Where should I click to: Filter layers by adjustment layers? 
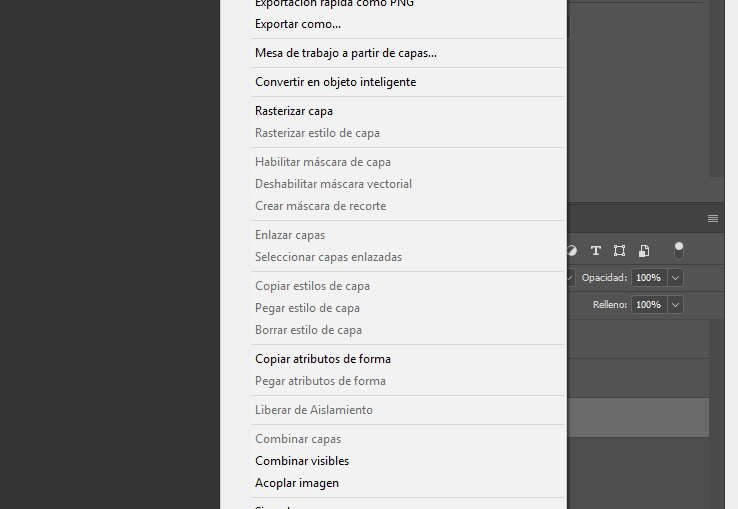click(572, 250)
